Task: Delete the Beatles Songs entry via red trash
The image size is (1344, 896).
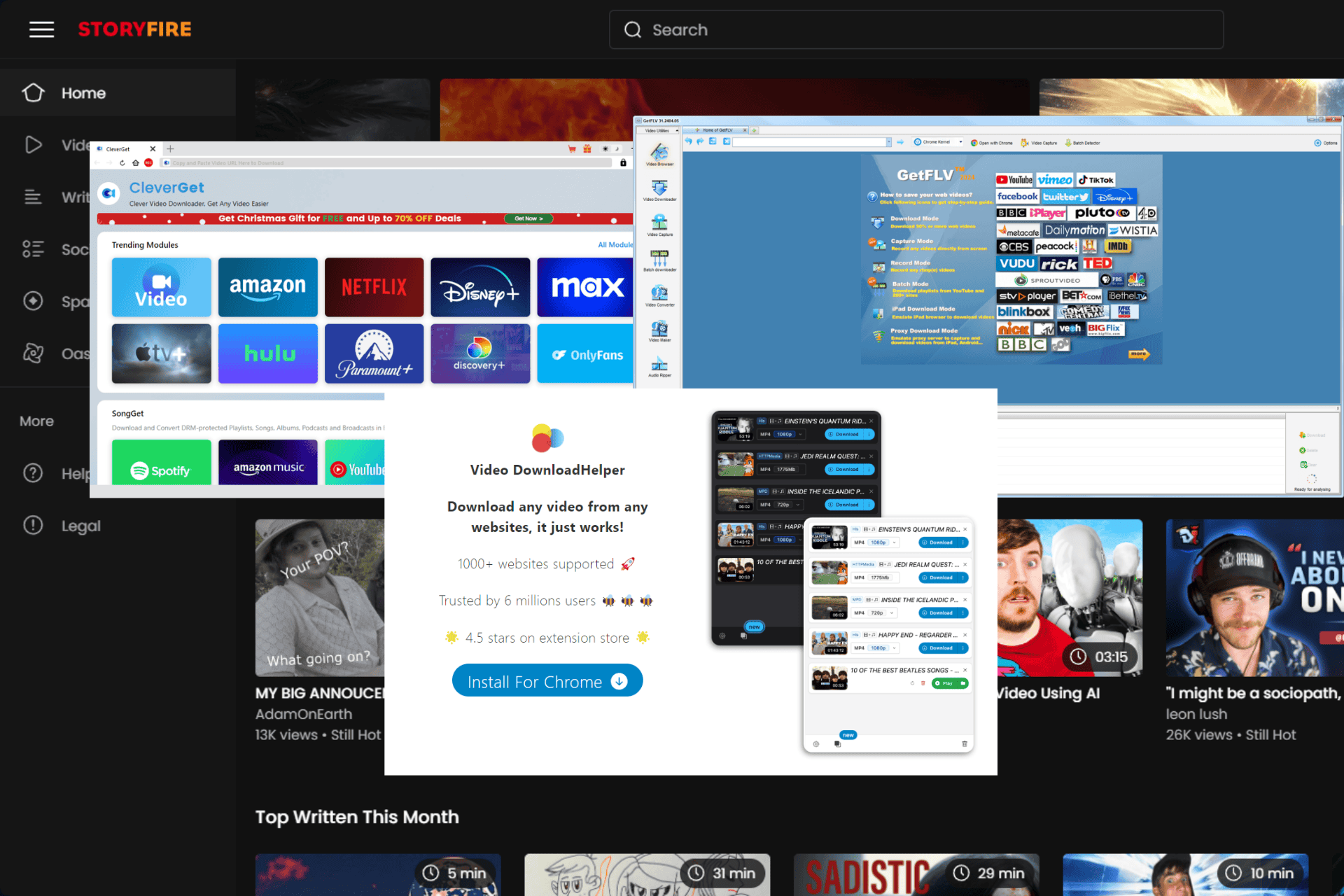Action: coord(923,683)
